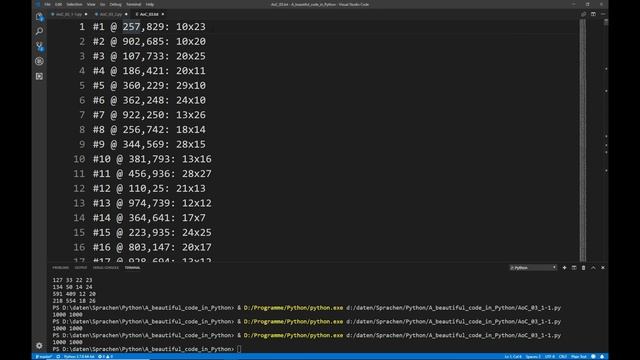Maximize the panel with chevron up
Viewport: 640px width, 360px height.
click(x=593, y=267)
